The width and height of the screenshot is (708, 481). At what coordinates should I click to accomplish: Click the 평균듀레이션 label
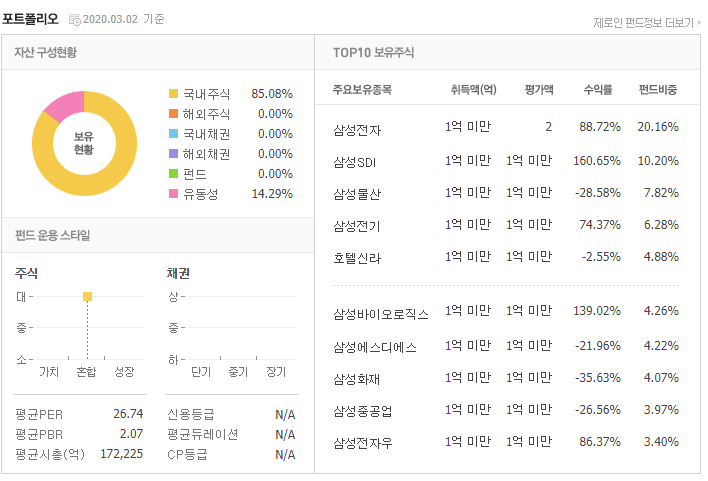point(203,434)
